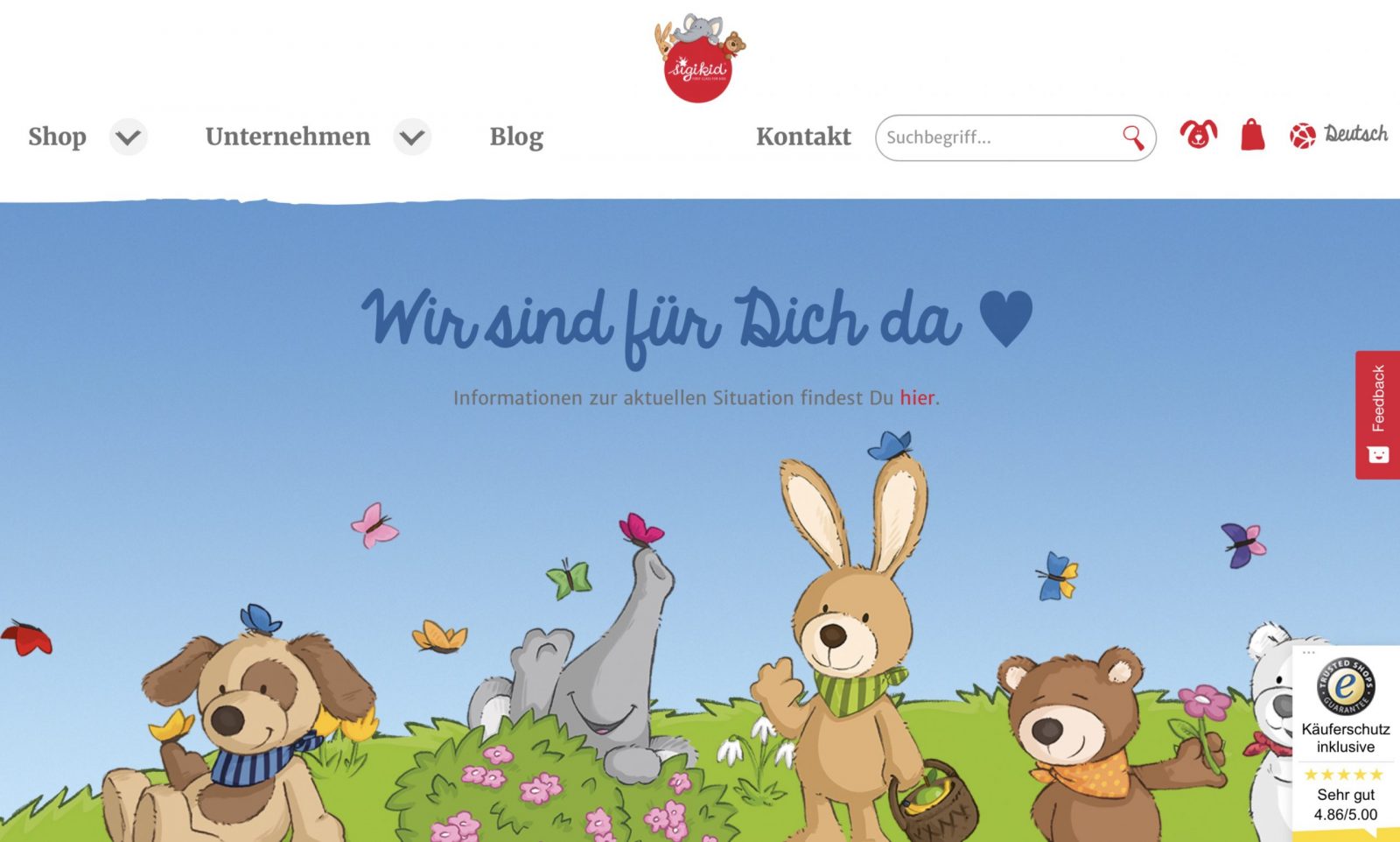Open the red Feedback side button
The height and width of the screenshot is (842, 1400).
coord(1377,415)
